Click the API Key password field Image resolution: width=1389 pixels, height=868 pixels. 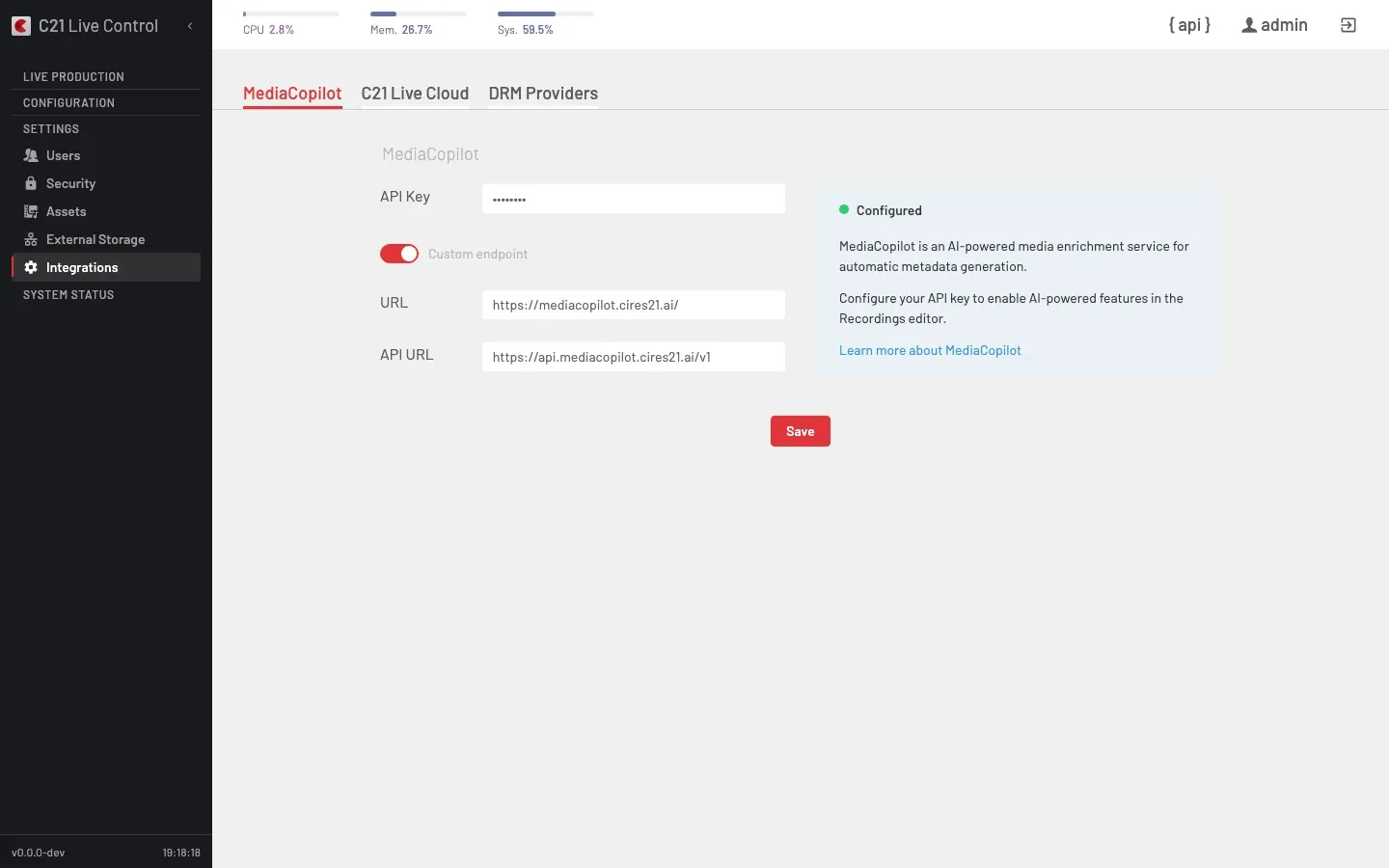coord(634,199)
